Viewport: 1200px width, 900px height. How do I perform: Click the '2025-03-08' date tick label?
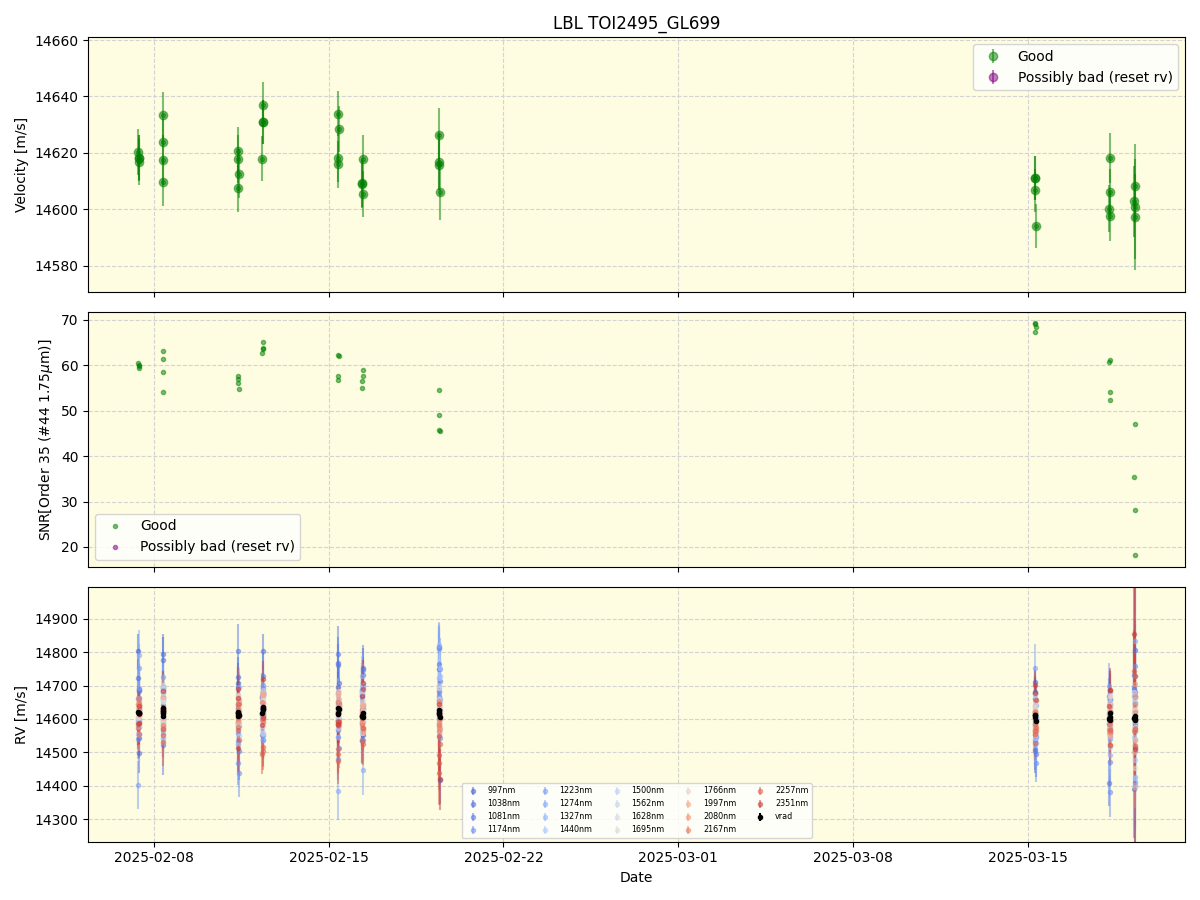point(853,857)
